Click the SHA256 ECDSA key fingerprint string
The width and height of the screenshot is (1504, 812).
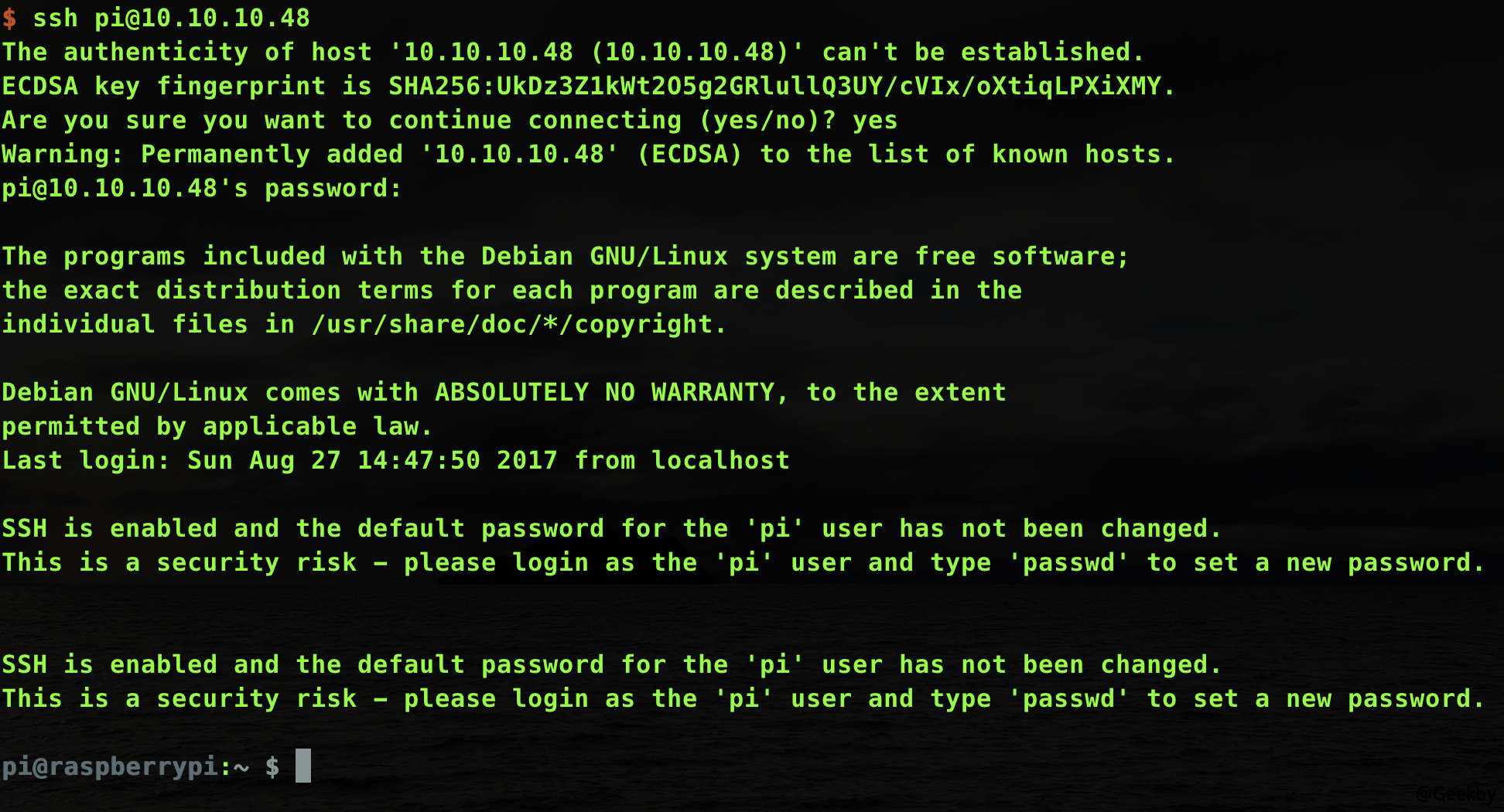[774, 86]
